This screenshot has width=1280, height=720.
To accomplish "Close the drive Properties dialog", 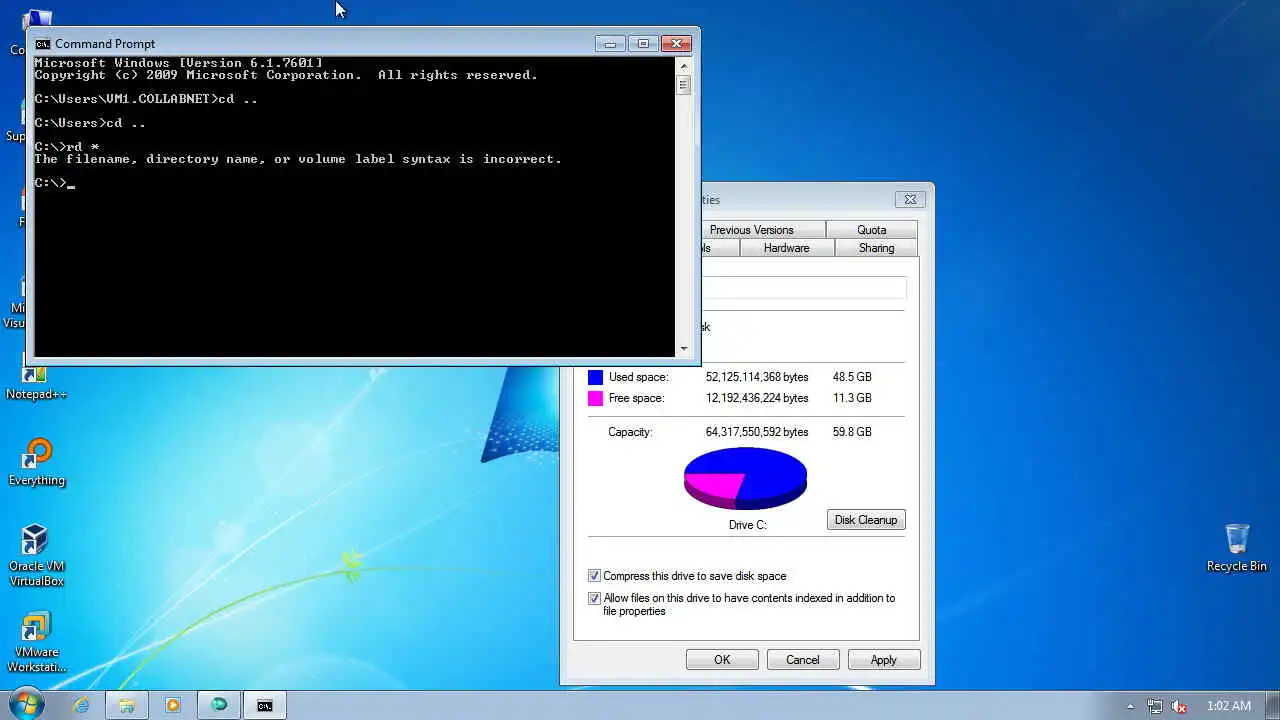I will coord(910,199).
